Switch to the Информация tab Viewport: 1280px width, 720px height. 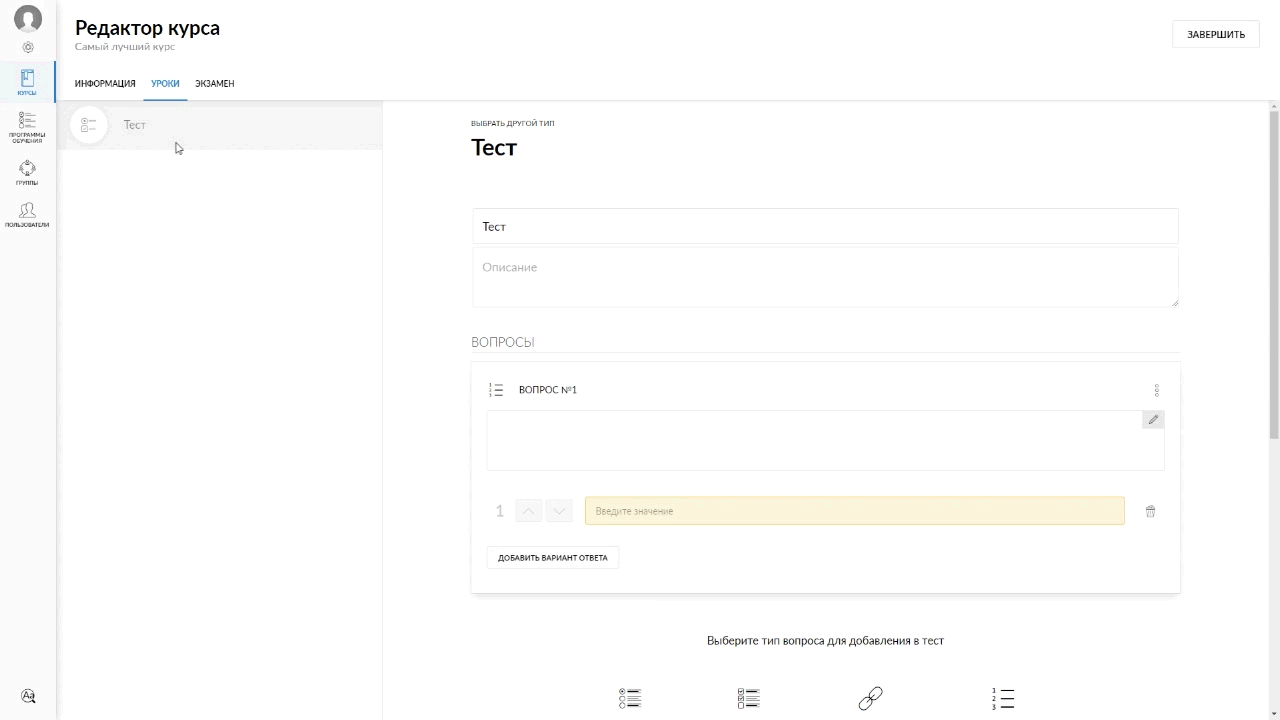105,84
